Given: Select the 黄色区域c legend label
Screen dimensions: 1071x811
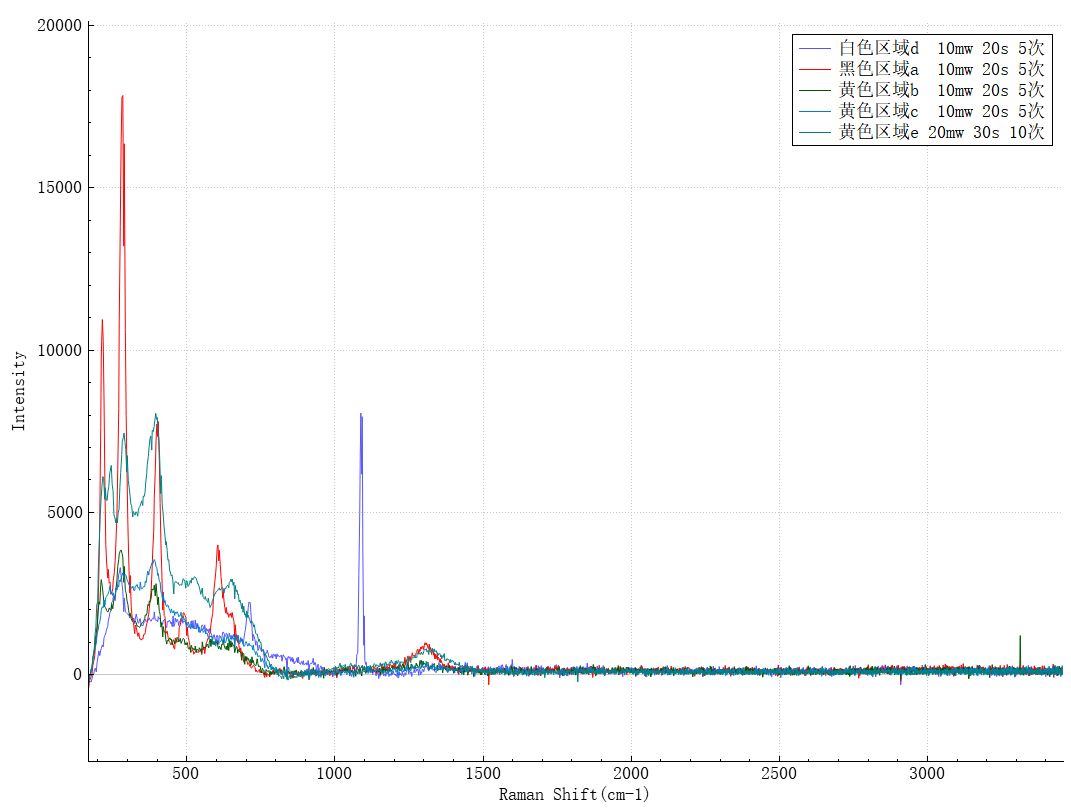Looking at the screenshot, I should (941, 111).
